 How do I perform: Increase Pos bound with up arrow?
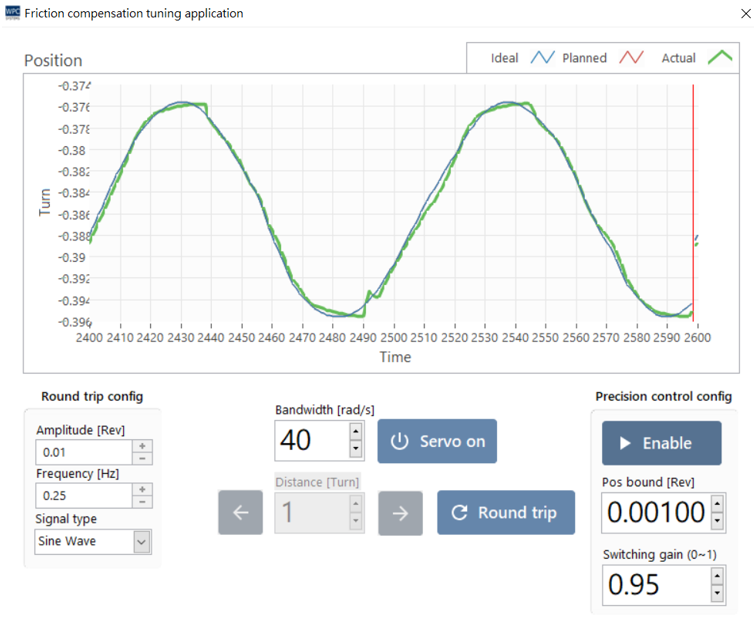[717, 505]
